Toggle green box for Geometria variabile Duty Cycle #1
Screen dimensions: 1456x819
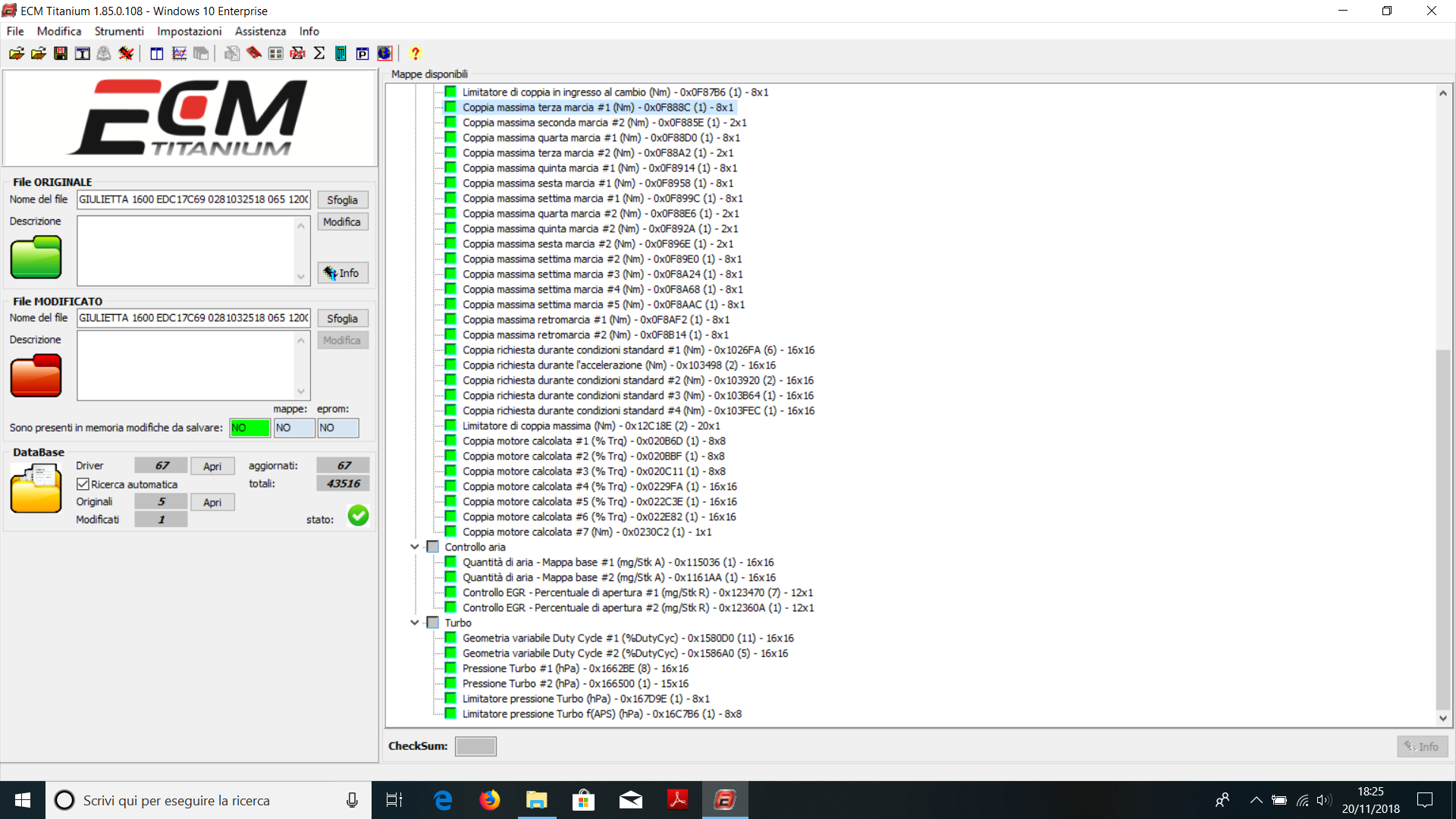450,638
